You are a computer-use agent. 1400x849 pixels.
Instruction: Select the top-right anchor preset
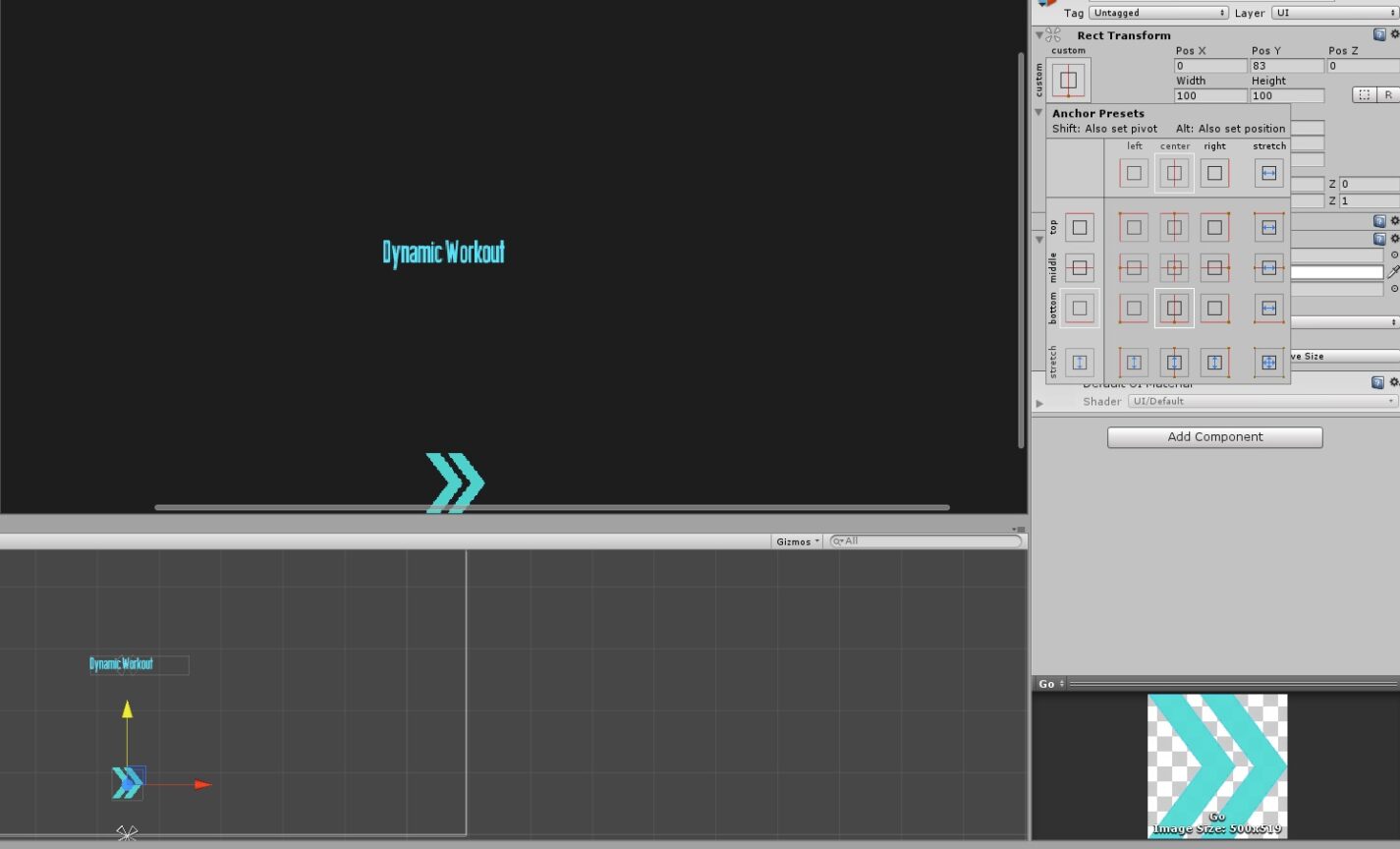(1214, 227)
